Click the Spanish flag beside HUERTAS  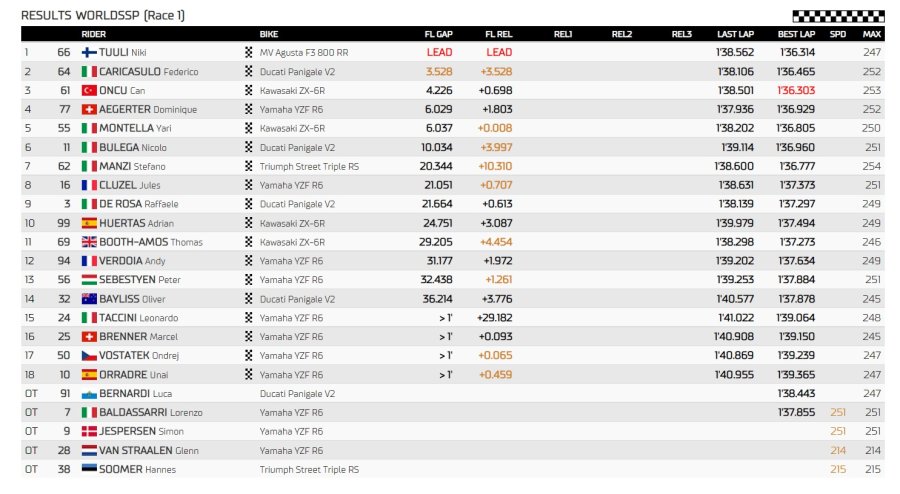pyautogui.click(x=89, y=223)
